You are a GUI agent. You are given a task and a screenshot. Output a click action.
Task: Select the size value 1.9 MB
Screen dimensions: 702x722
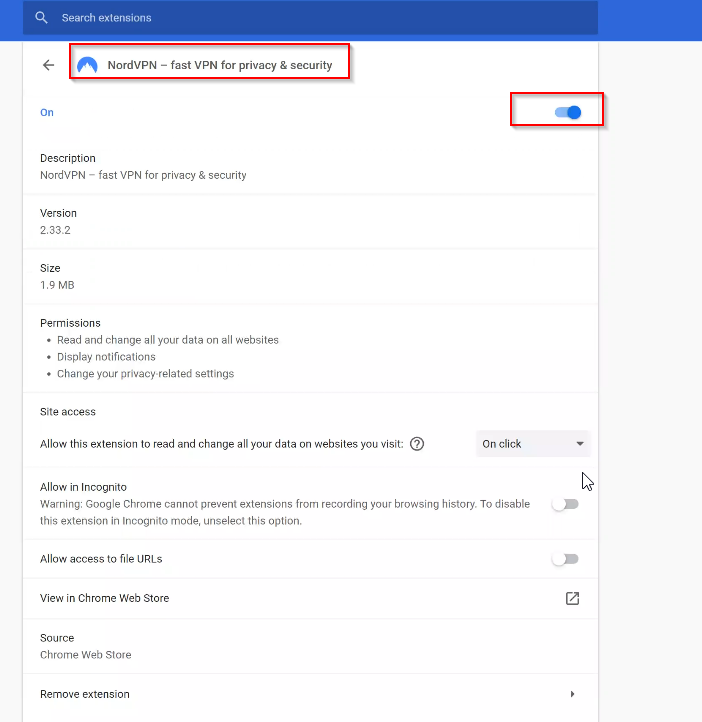click(57, 285)
